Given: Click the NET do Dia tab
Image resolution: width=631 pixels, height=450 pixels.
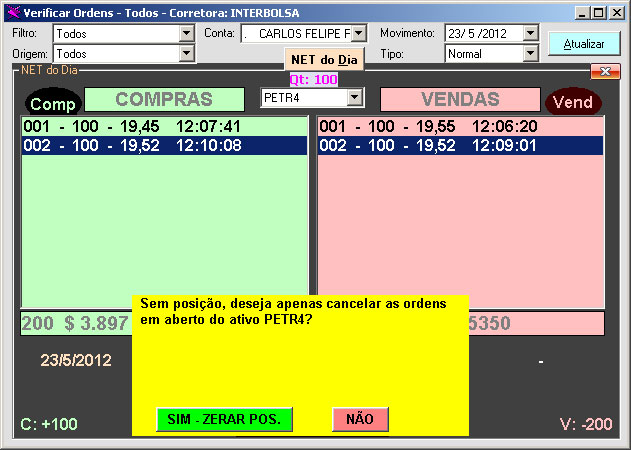Looking at the screenshot, I should point(324,59).
